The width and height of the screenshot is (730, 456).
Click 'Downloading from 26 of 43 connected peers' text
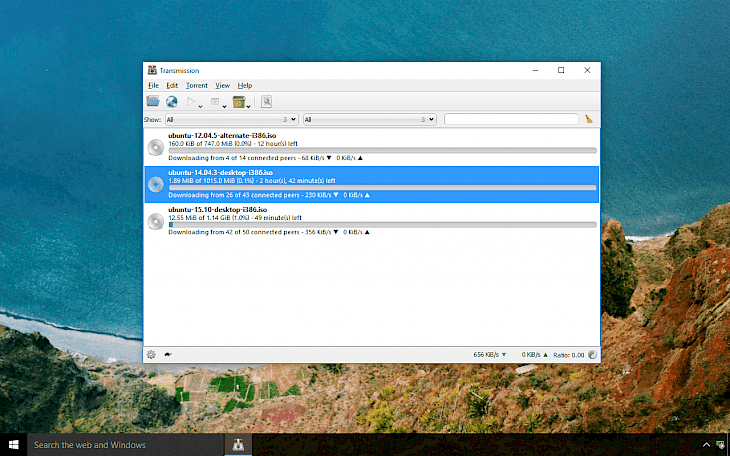click(234, 195)
